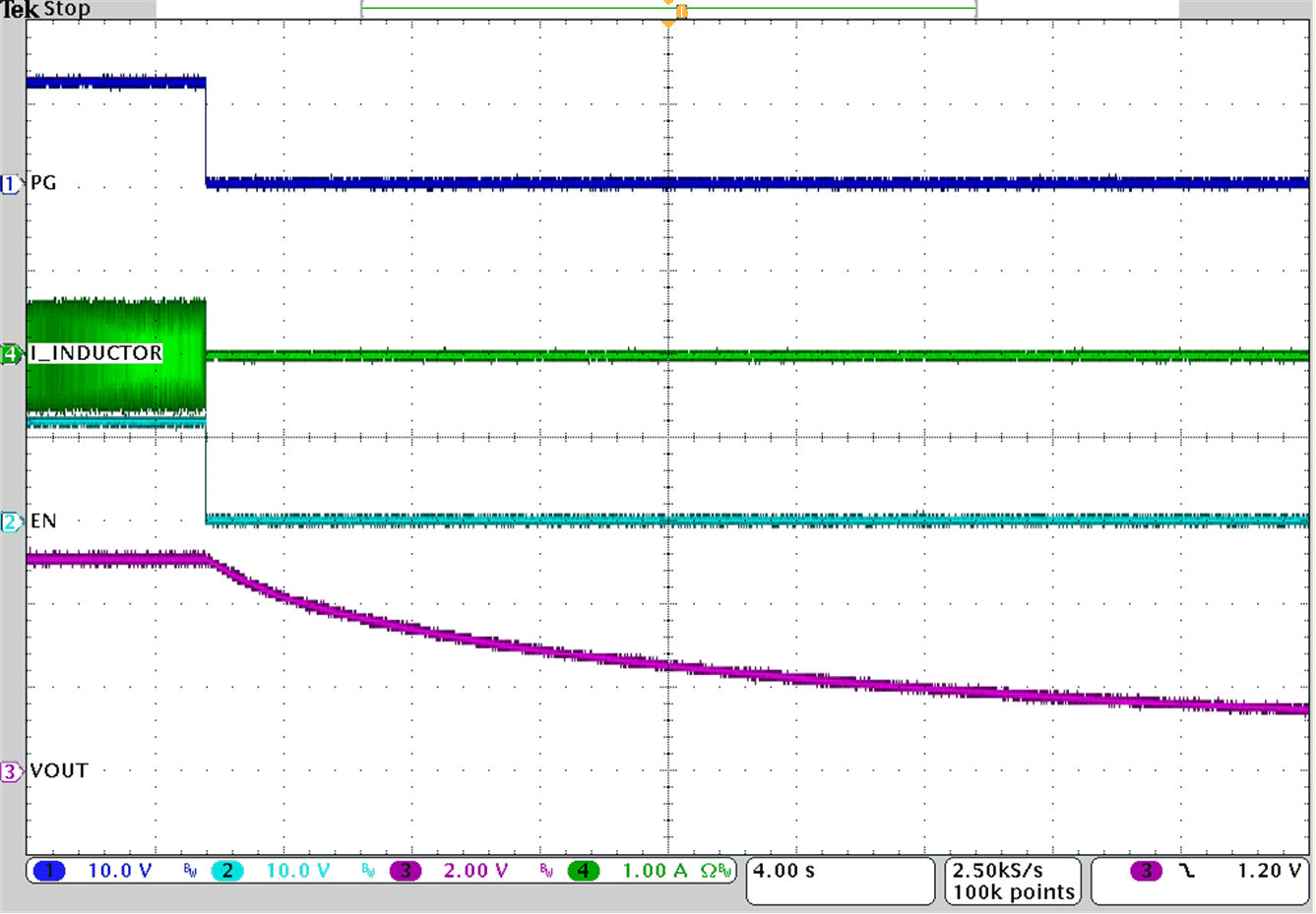Click the Channel 1 badge in status bar

[47, 870]
